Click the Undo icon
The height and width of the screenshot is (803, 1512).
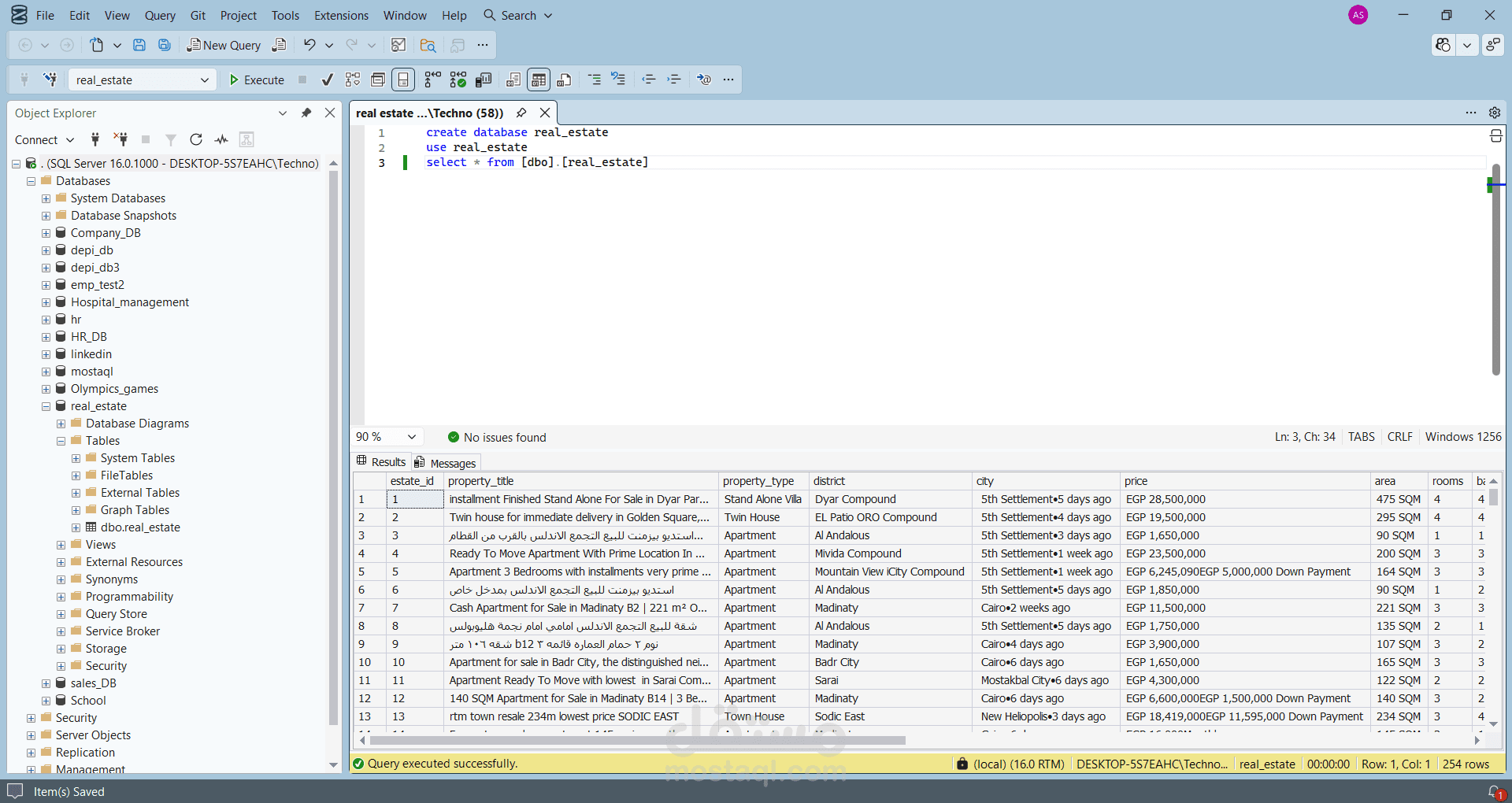tap(309, 45)
